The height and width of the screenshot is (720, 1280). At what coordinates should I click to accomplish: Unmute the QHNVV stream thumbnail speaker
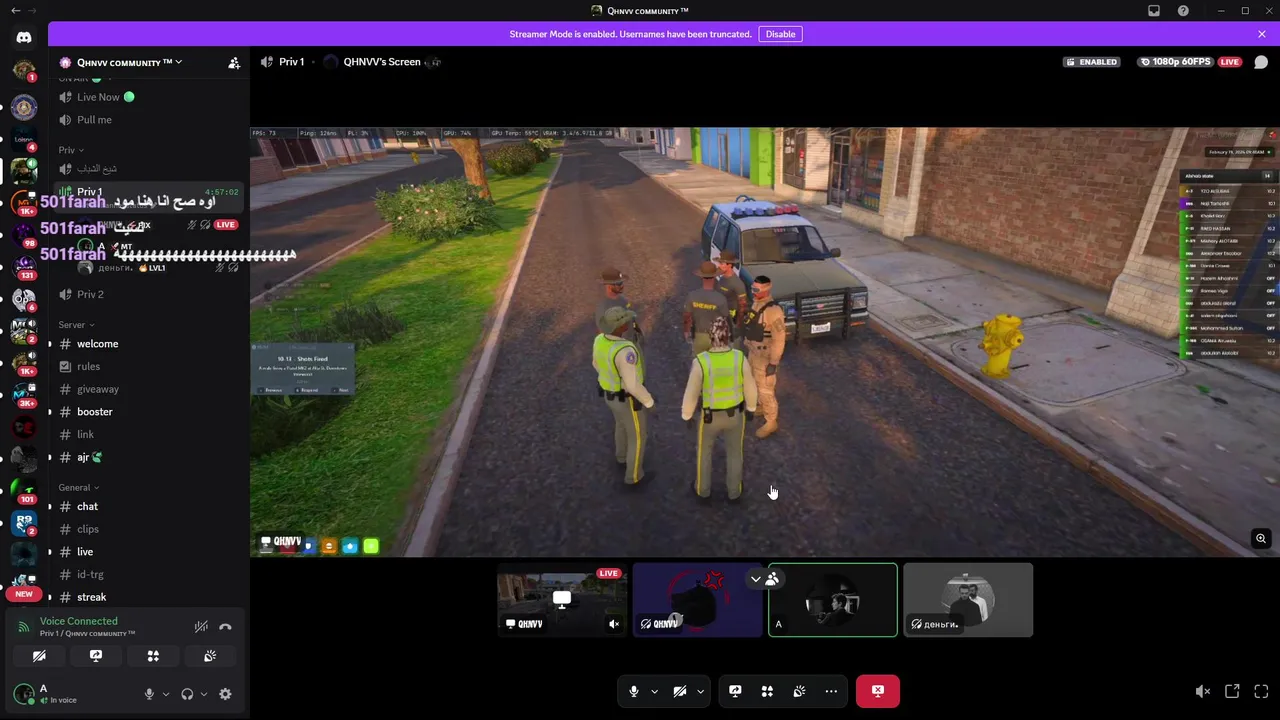614,624
